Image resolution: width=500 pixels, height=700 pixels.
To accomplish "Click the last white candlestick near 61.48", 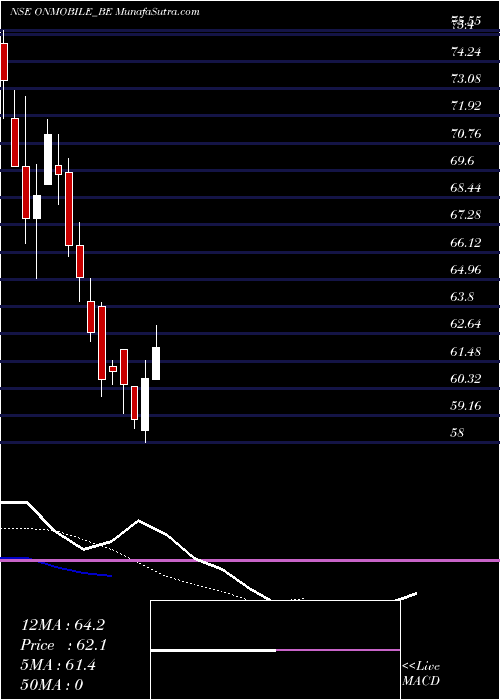I will [x=156, y=363].
